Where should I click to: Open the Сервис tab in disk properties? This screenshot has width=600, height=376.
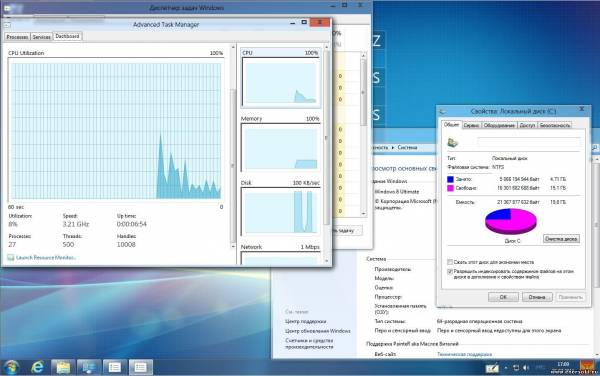pyautogui.click(x=471, y=125)
